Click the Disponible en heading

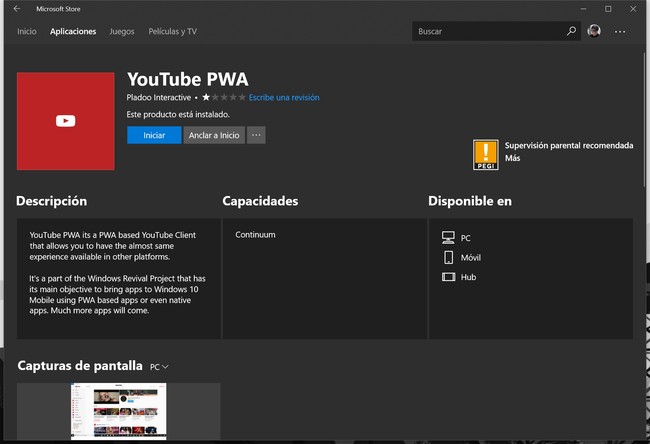pyautogui.click(x=470, y=201)
